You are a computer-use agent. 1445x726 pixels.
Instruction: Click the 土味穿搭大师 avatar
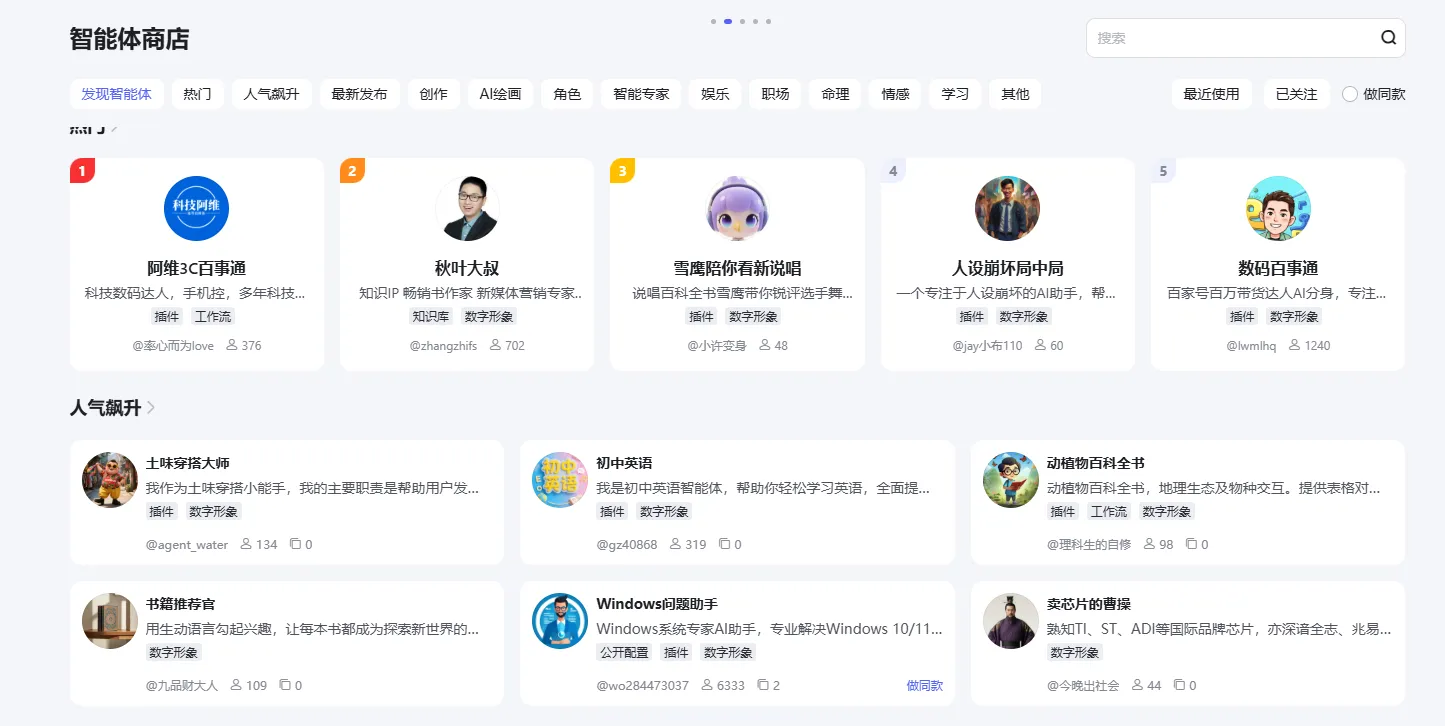coord(110,479)
